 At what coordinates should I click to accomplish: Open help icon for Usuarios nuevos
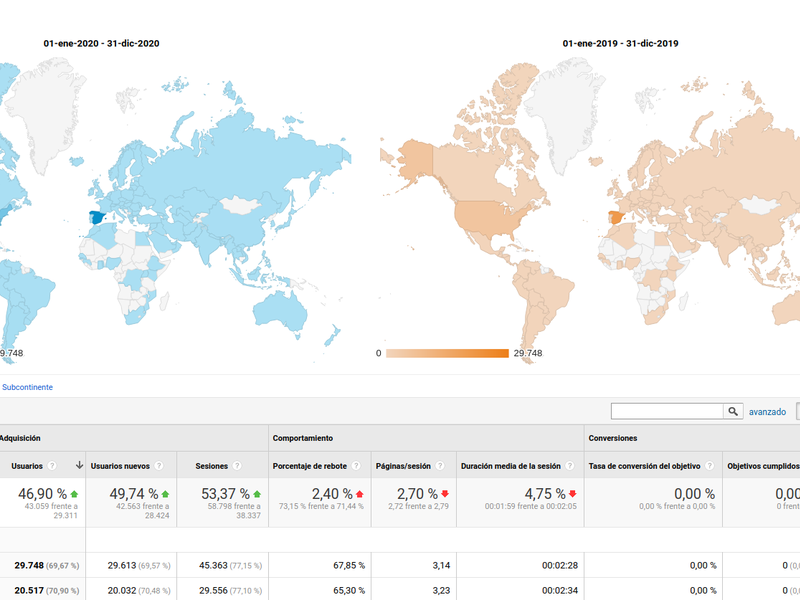pyautogui.click(x=159, y=466)
